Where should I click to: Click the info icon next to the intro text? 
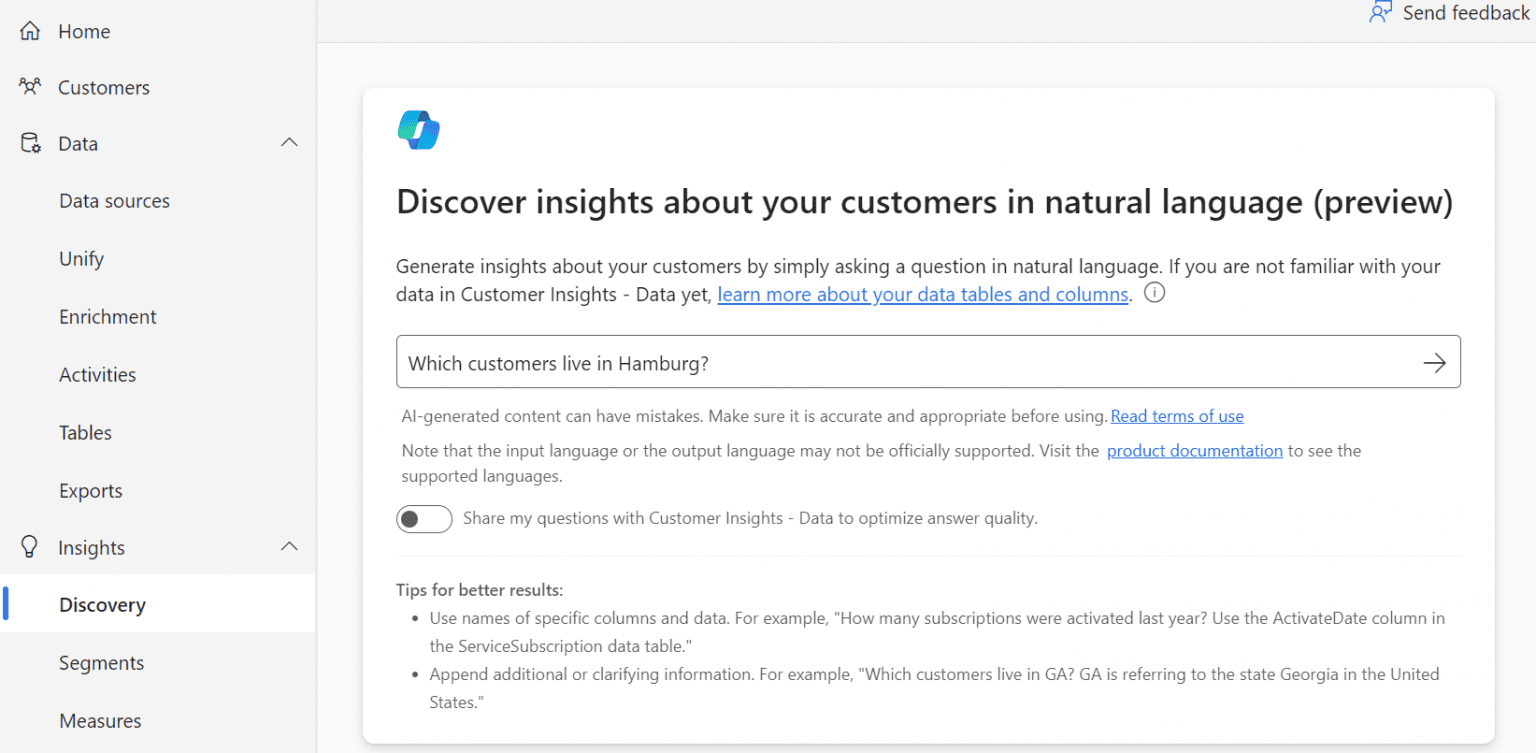coord(1154,292)
